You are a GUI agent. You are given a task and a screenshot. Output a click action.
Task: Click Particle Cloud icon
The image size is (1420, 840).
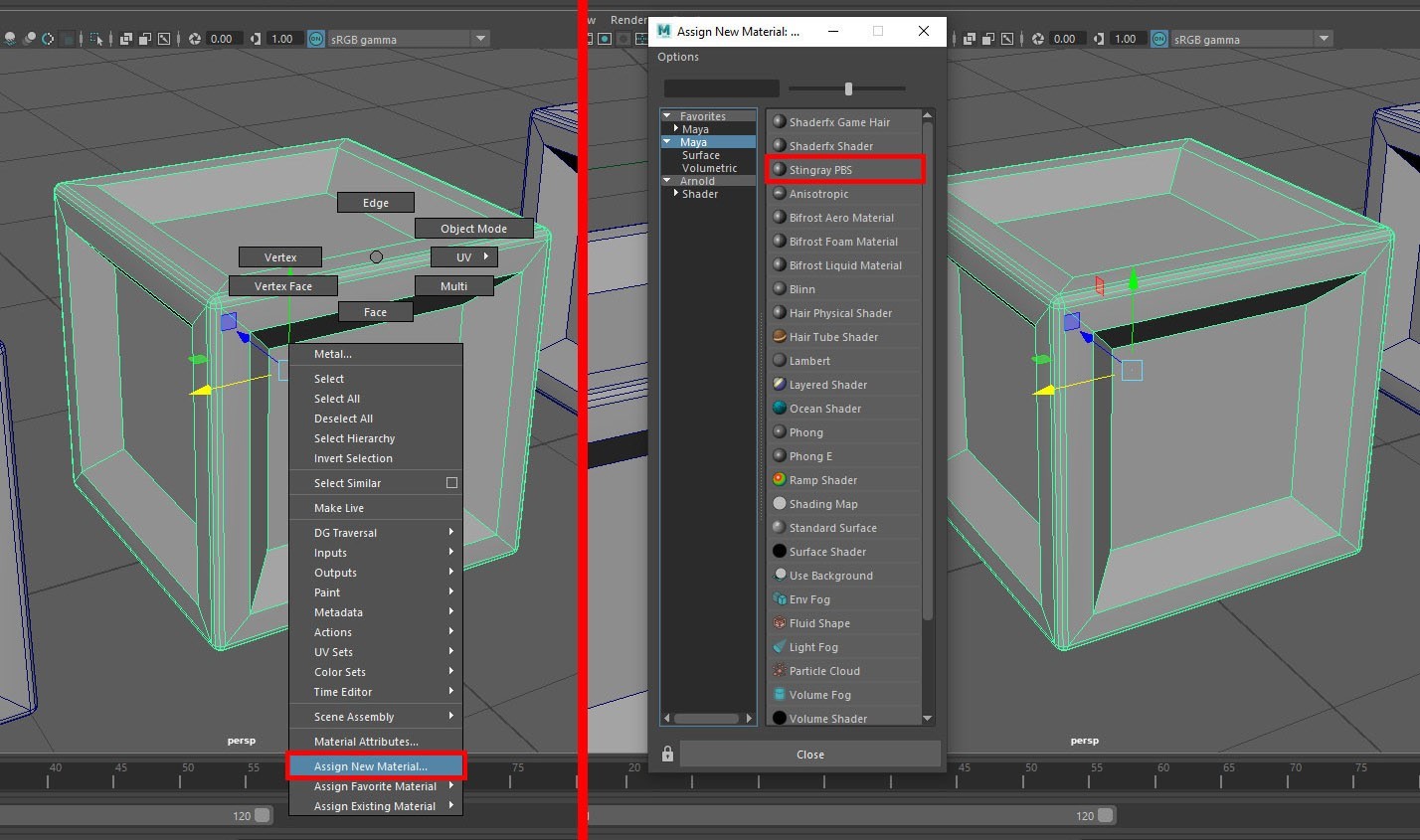click(780, 670)
